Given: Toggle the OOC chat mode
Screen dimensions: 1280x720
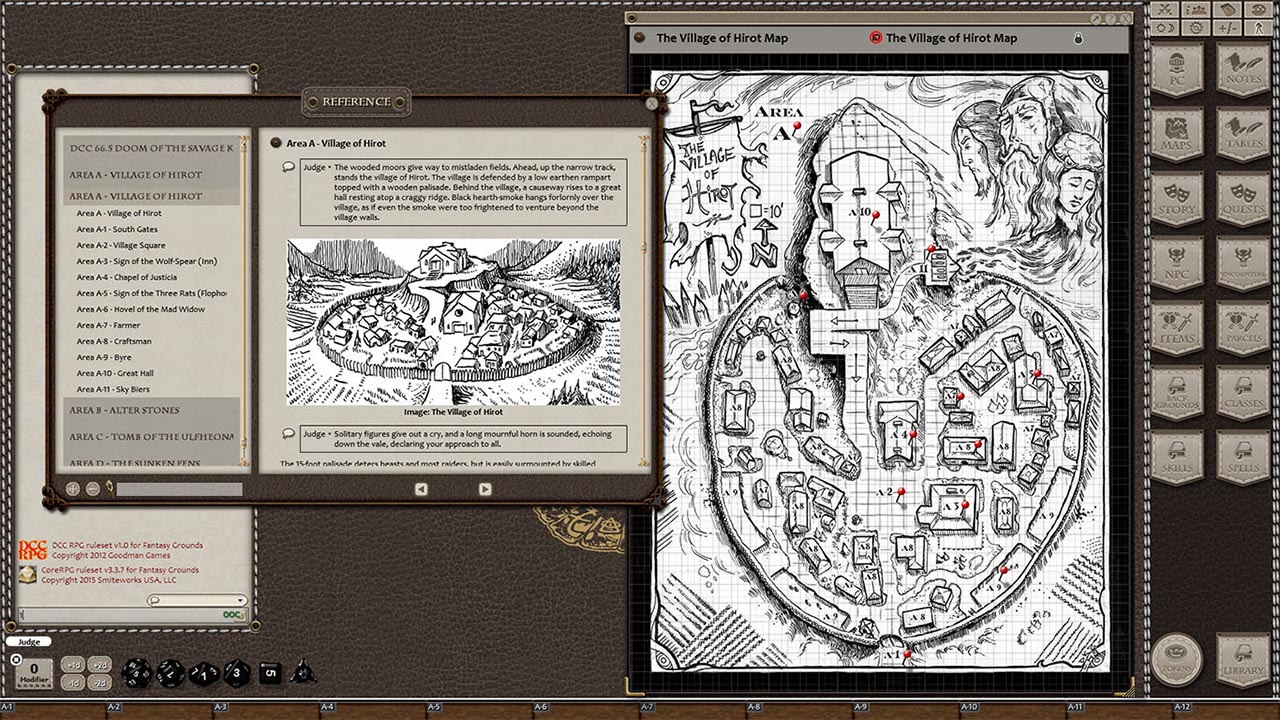Looking at the screenshot, I should (x=230, y=614).
